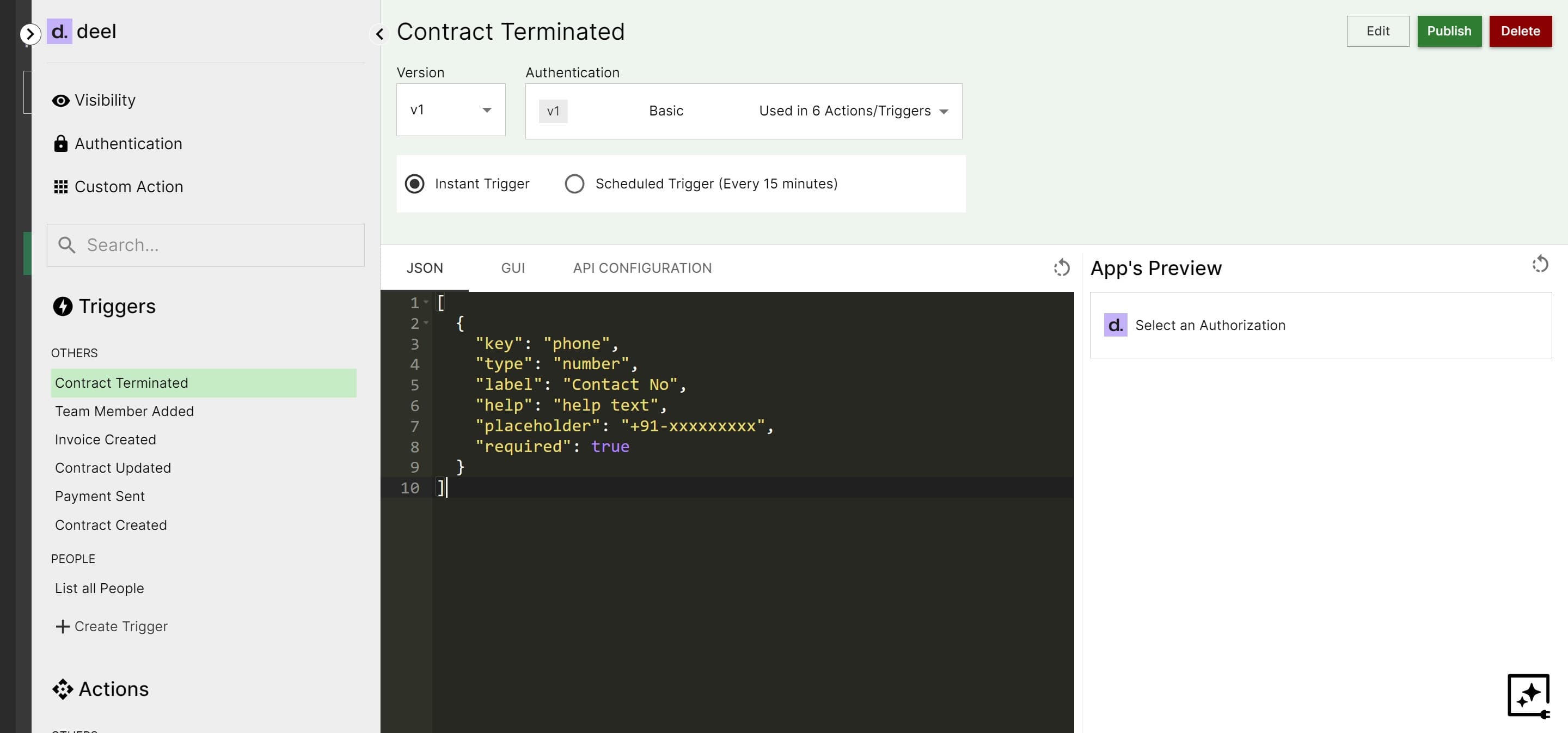Place cursor at closing bracket line 10
Image resolution: width=1568 pixels, height=733 pixels.
tap(442, 487)
